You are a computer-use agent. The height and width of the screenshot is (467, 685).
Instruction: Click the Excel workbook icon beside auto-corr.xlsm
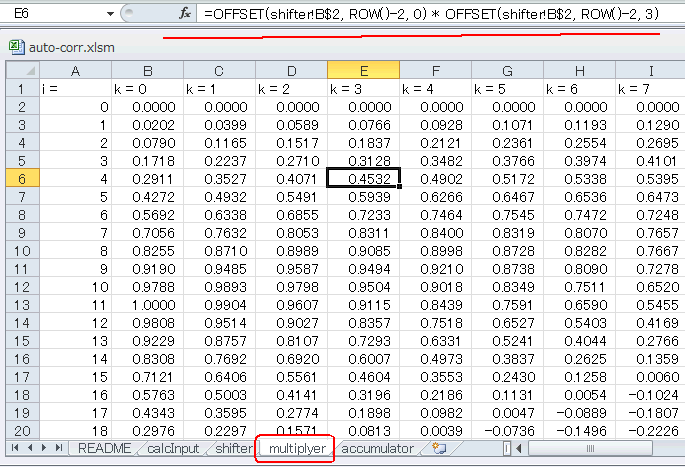coord(17,47)
